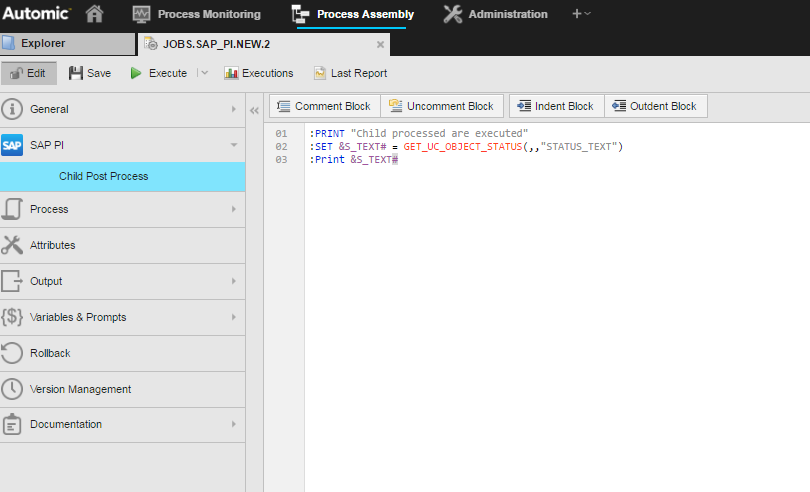Open Version Management section

point(122,389)
